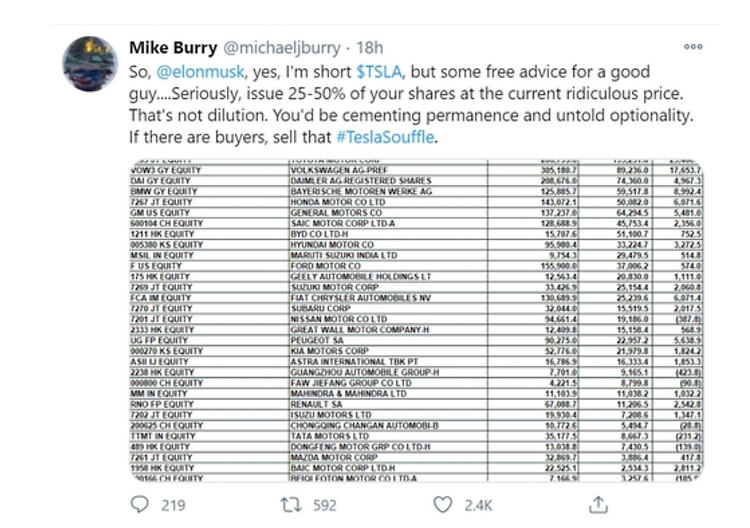Open the attached auto equities table image
The height and width of the screenshot is (528, 750).
pyautogui.click(x=416, y=320)
